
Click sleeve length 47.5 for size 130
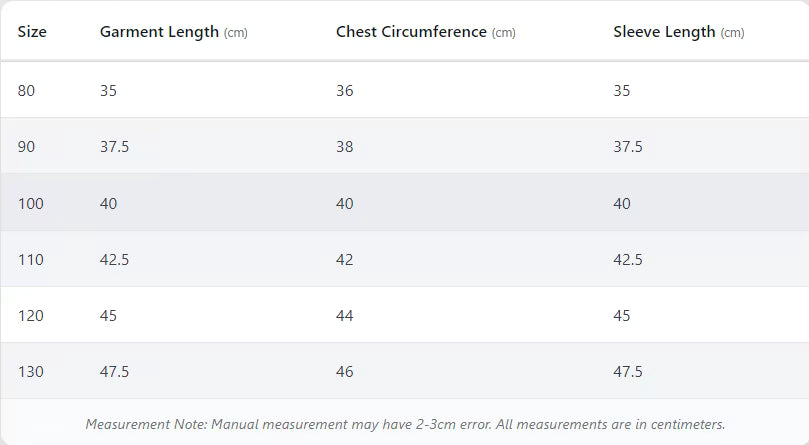628,372
